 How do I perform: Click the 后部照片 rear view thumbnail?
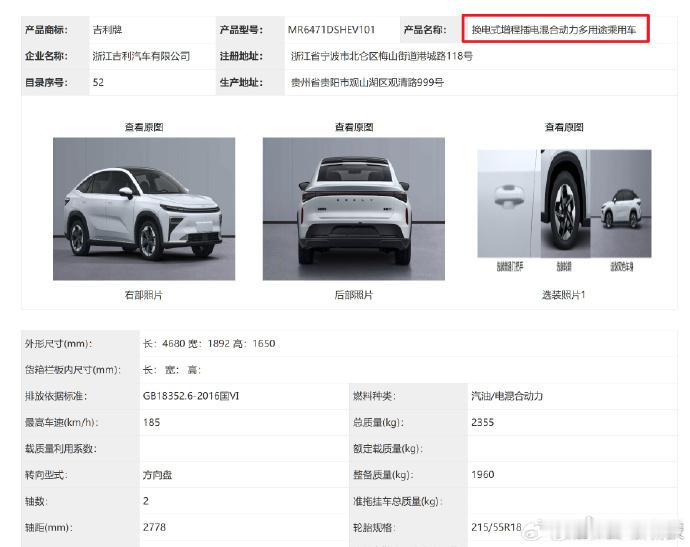(354, 209)
